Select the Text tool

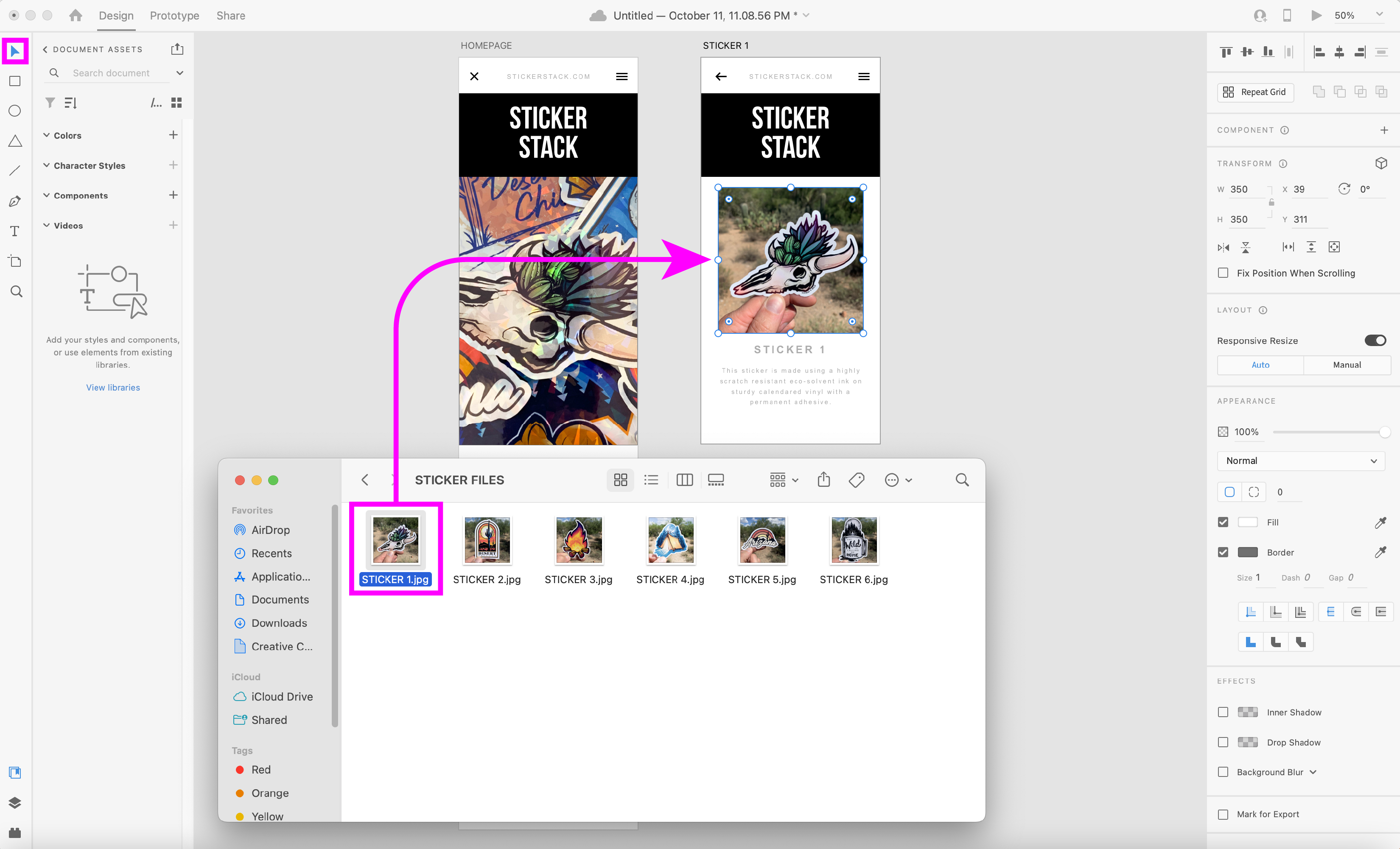click(15, 231)
